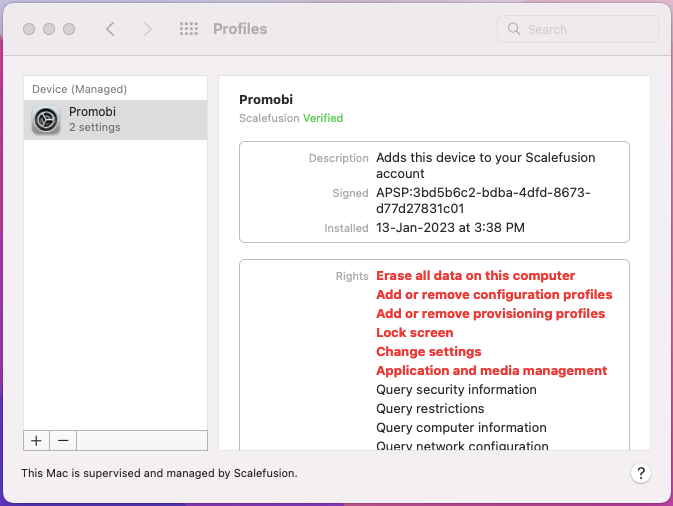Click the 'Change settings' right

pyautogui.click(x=429, y=351)
